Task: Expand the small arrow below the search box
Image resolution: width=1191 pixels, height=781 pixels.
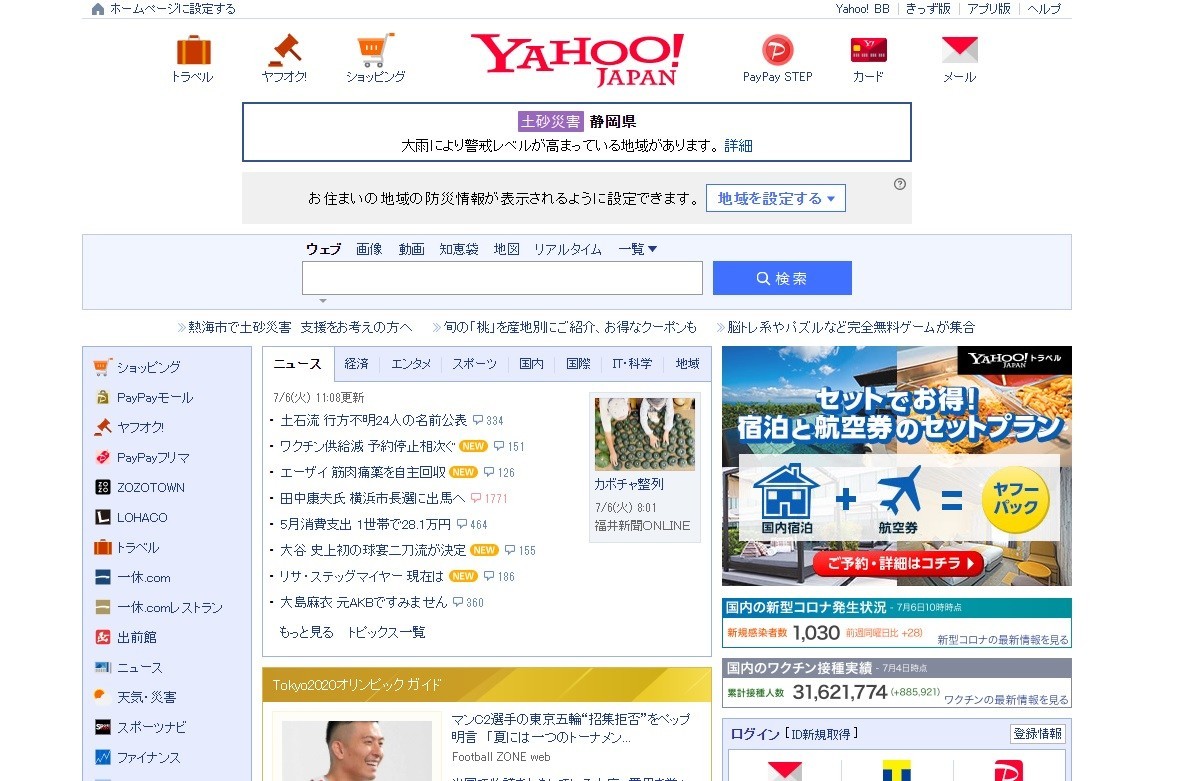Action: click(323, 301)
